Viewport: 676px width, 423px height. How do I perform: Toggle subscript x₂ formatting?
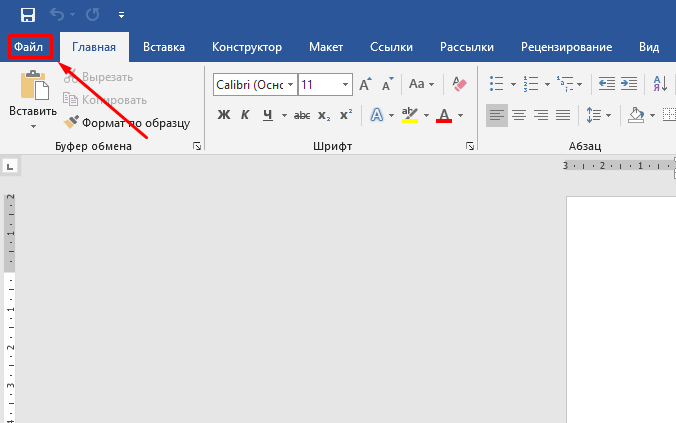pyautogui.click(x=324, y=116)
